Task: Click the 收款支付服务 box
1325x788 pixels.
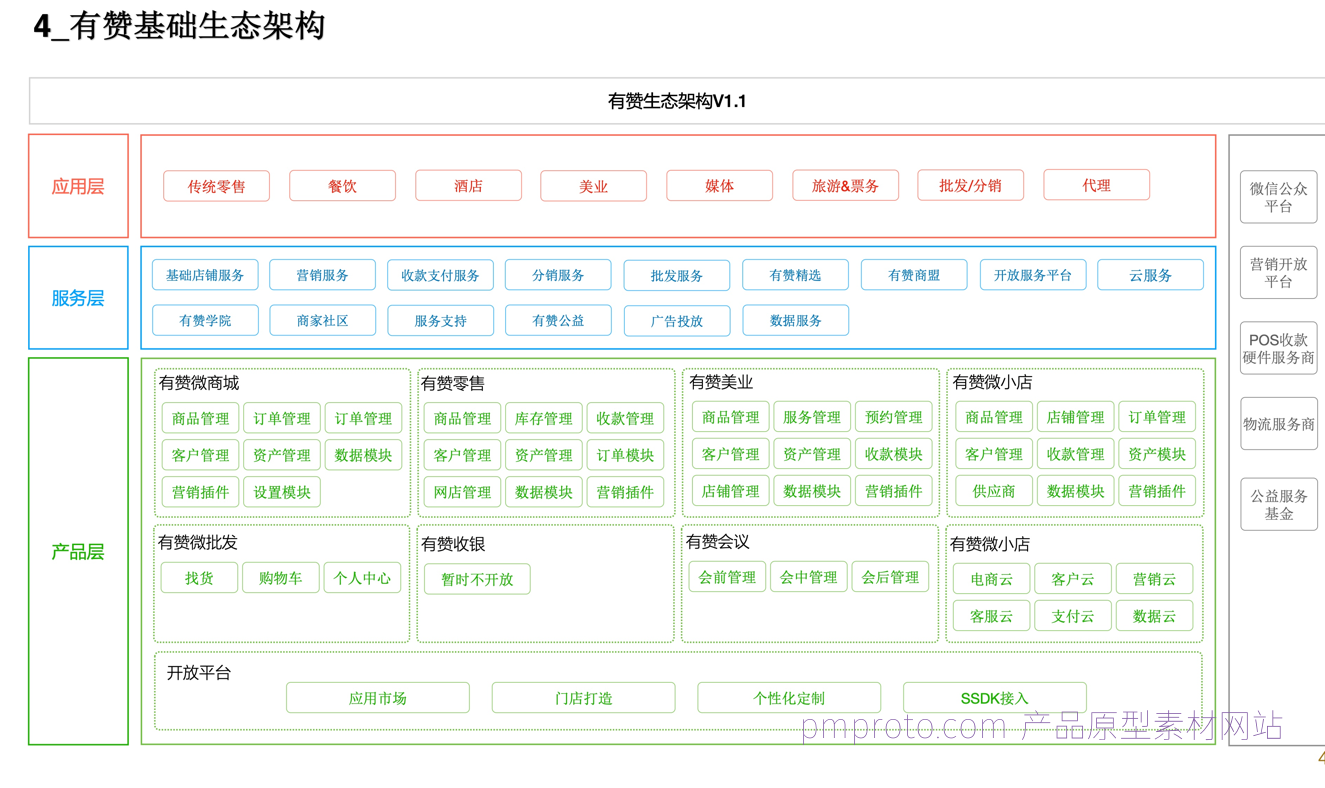Action: click(440, 275)
